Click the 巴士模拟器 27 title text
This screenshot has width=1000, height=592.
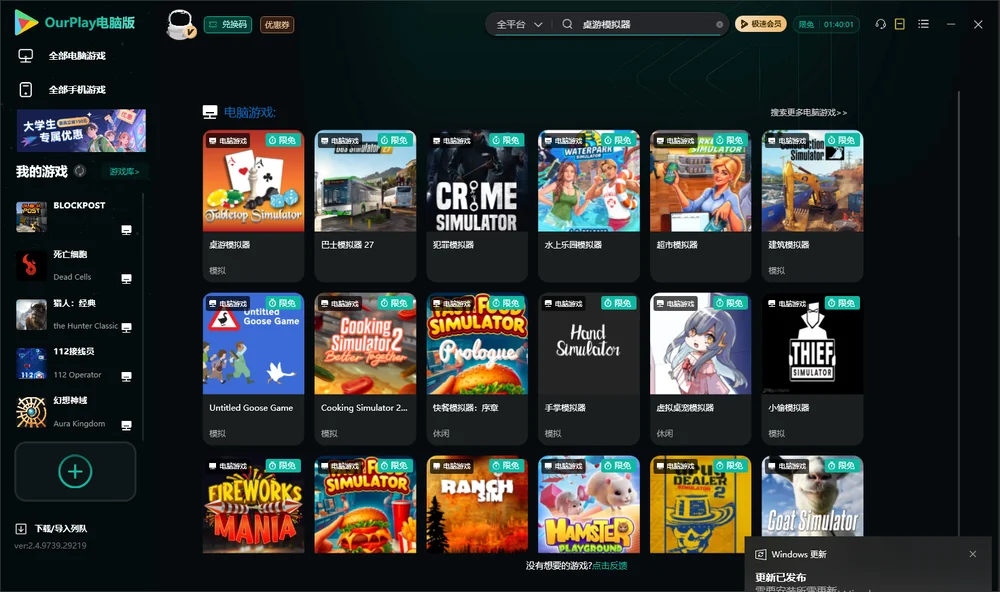(x=348, y=245)
